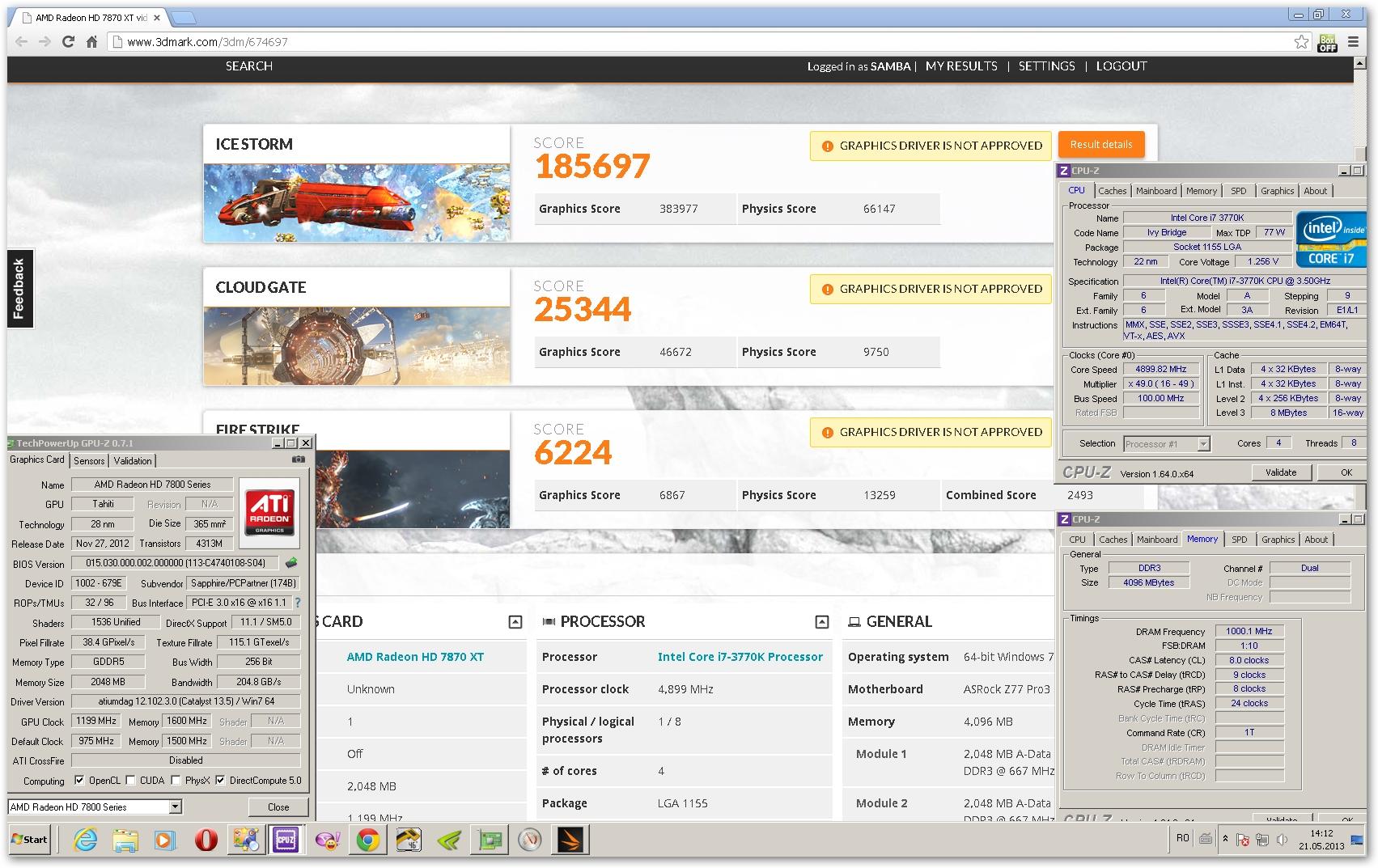Save the BIOS with the green chip icon
This screenshot has width=1378, height=868.
click(x=291, y=563)
